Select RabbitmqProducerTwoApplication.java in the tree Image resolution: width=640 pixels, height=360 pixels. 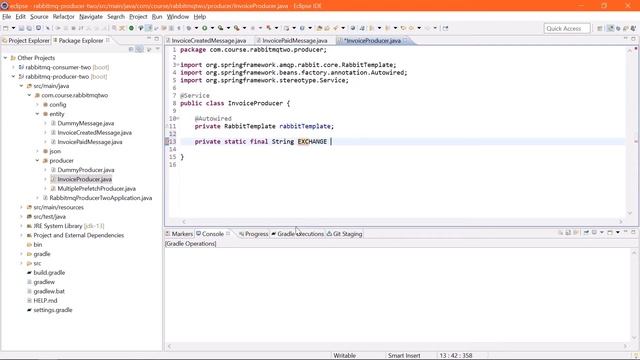100,198
